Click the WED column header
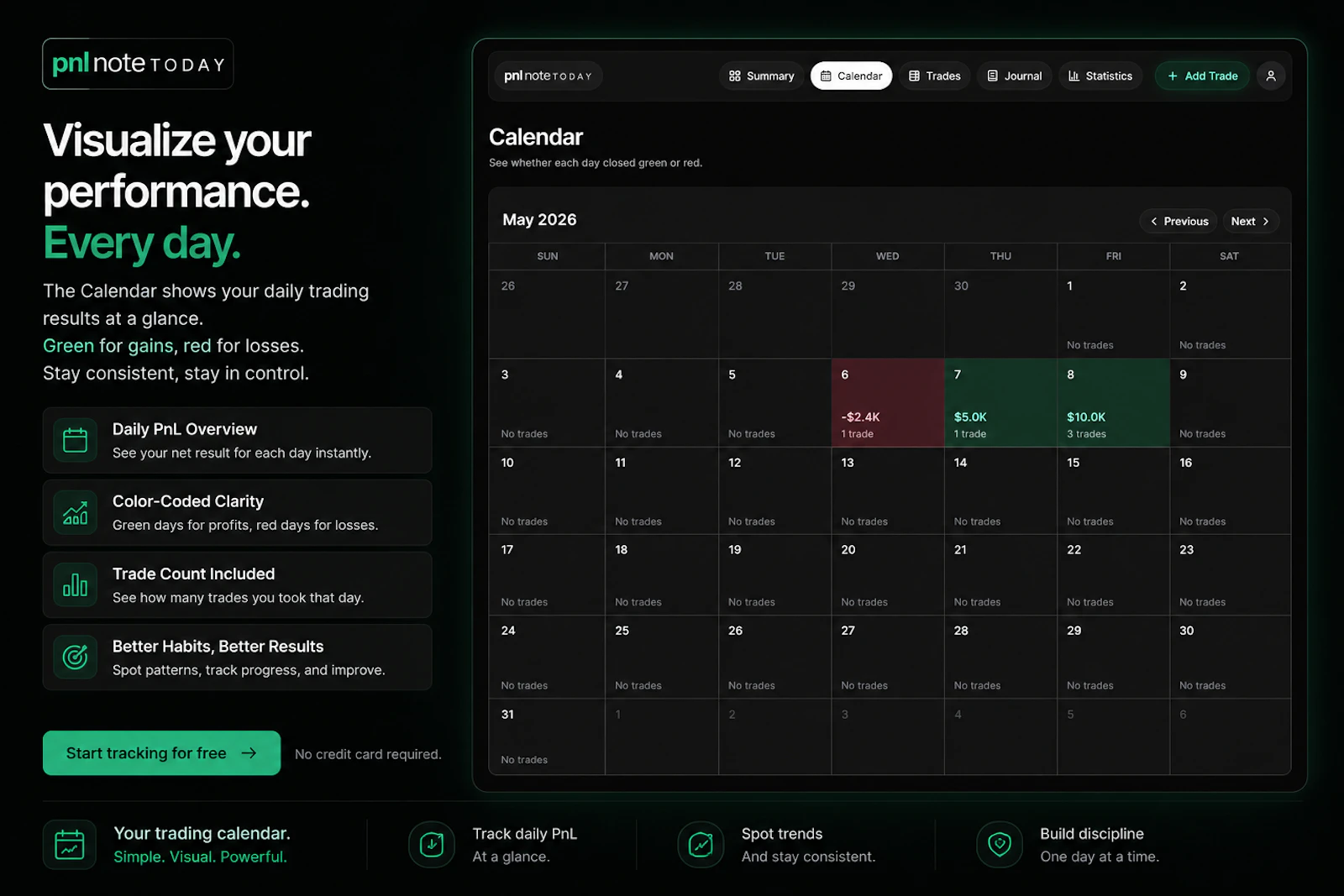The width and height of the screenshot is (1344, 896). [887, 256]
